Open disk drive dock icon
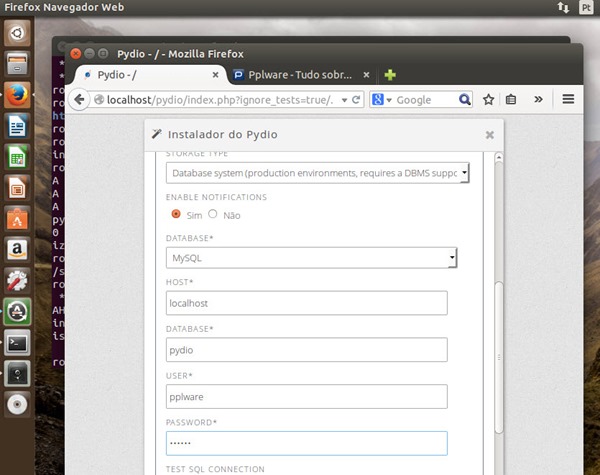Viewport: 600px width, 475px height. pos(17,374)
